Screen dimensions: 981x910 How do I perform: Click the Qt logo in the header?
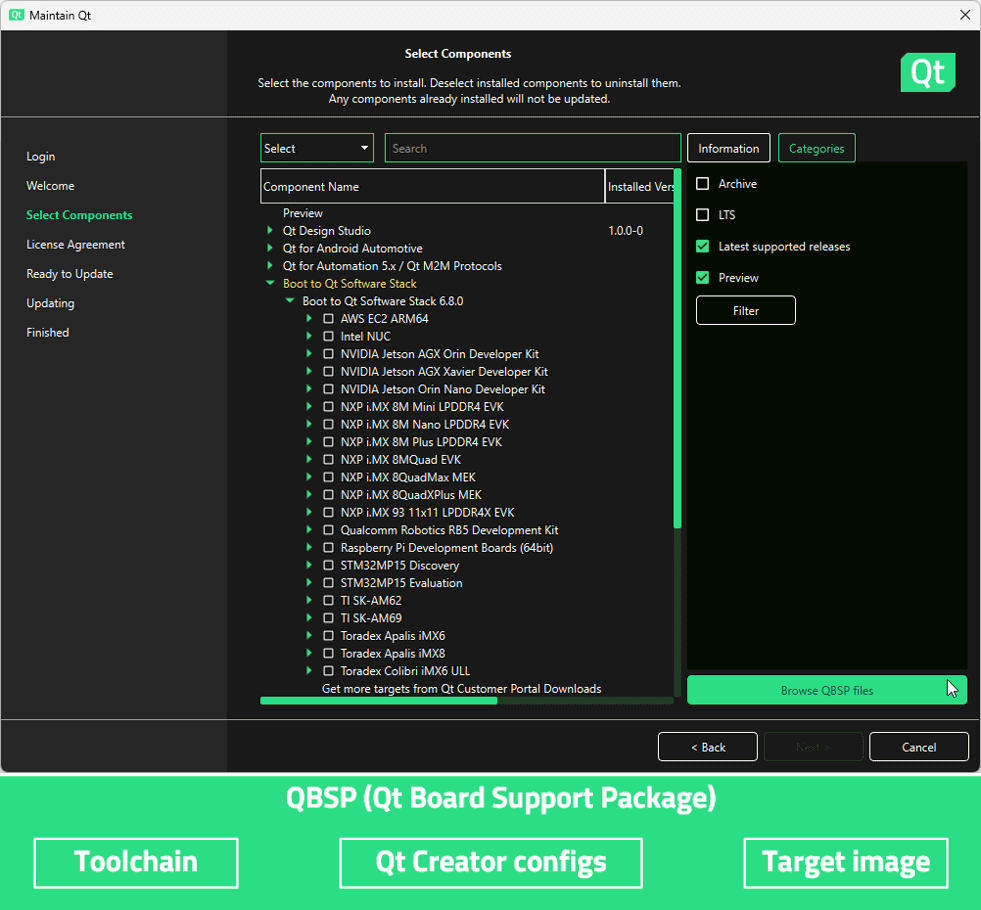tap(927, 73)
